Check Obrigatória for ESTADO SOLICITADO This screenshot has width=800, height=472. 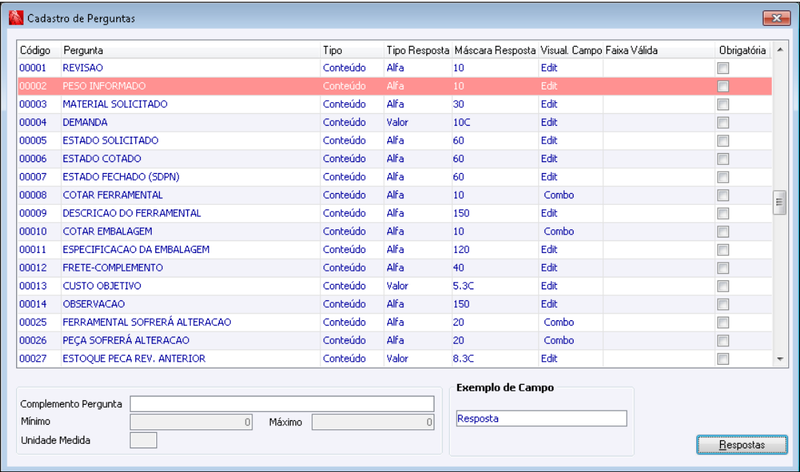tap(722, 141)
